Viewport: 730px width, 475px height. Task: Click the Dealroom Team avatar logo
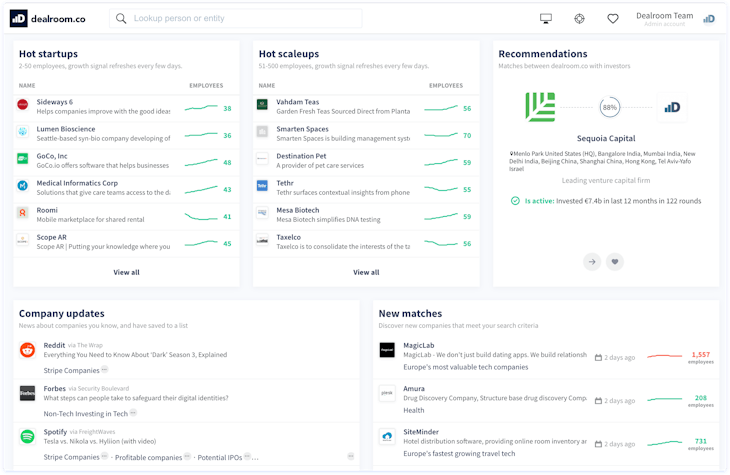click(x=709, y=19)
